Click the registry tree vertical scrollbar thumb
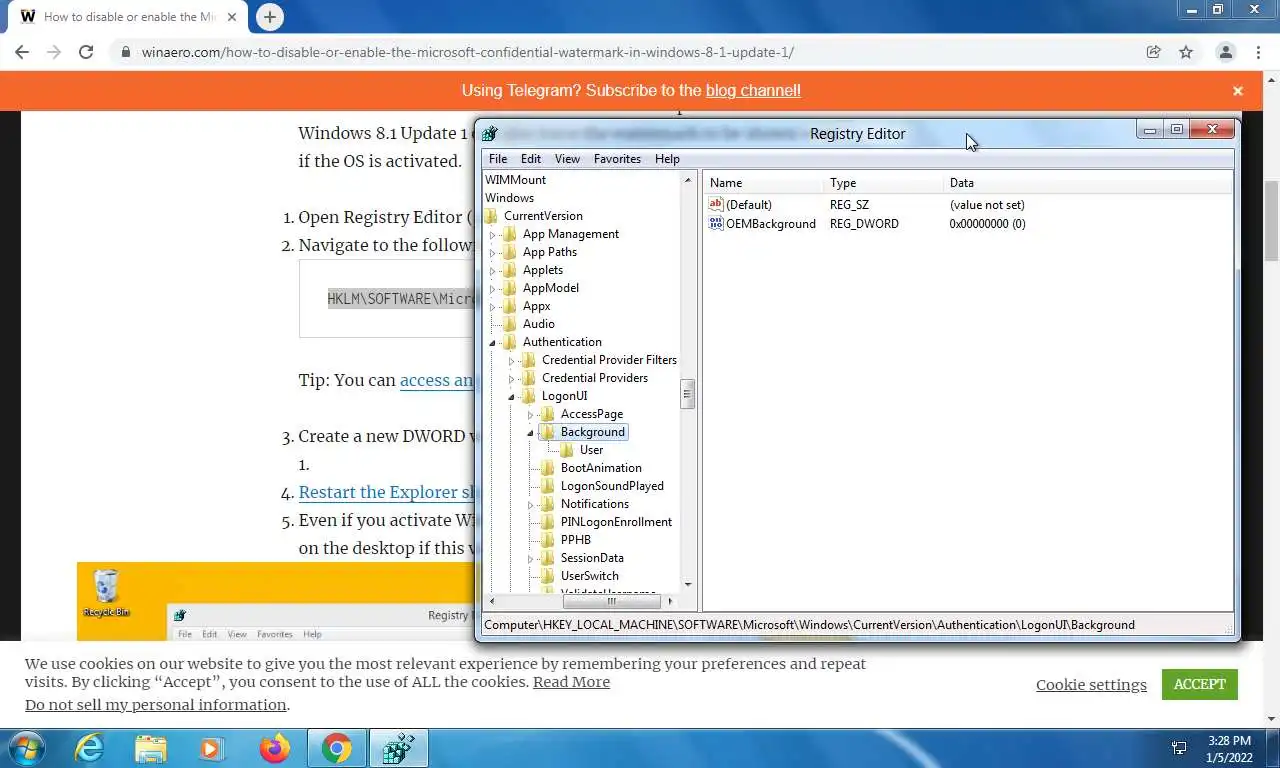Screen dimensions: 1280x768 [x=688, y=394]
